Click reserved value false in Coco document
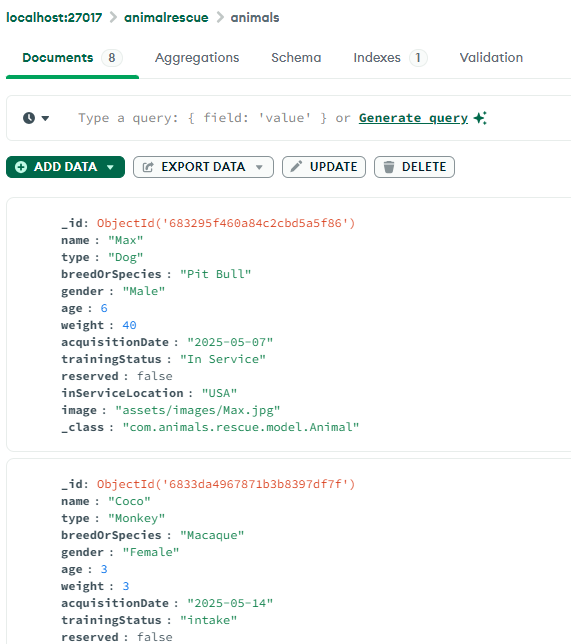Image resolution: width=571 pixels, height=644 pixels. [x=154, y=637]
